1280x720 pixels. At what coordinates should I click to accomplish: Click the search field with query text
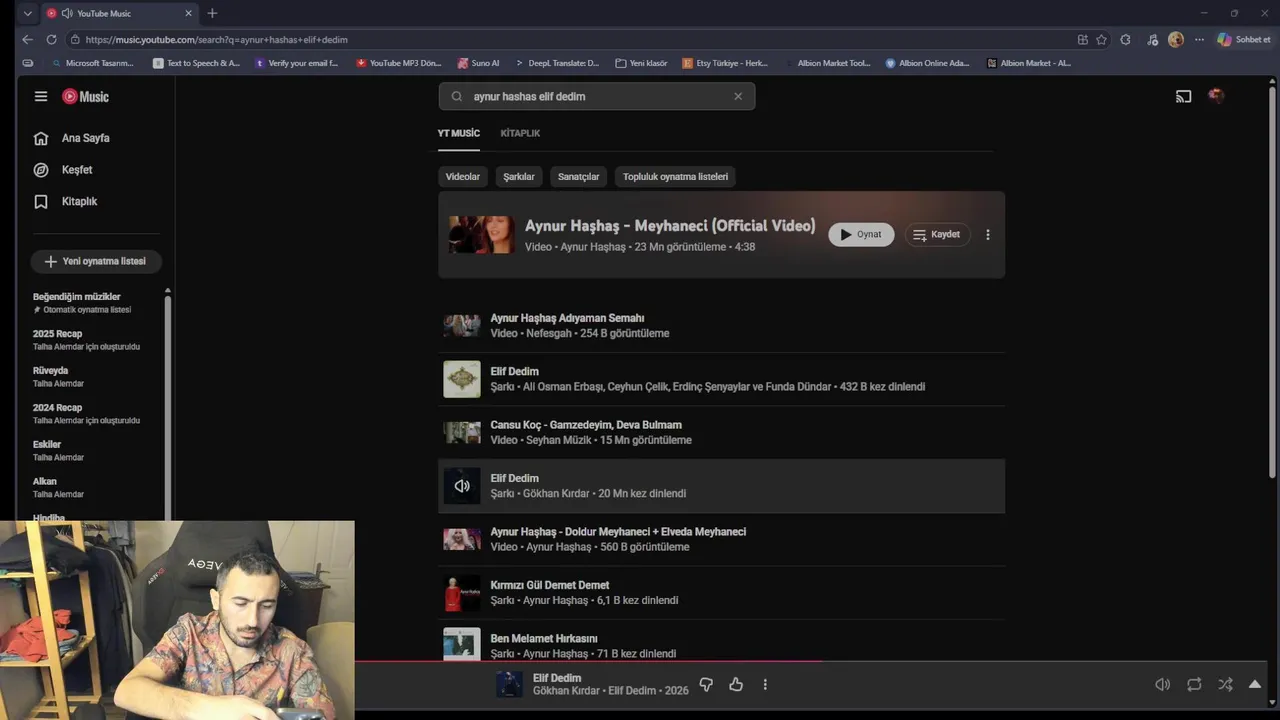[x=596, y=96]
